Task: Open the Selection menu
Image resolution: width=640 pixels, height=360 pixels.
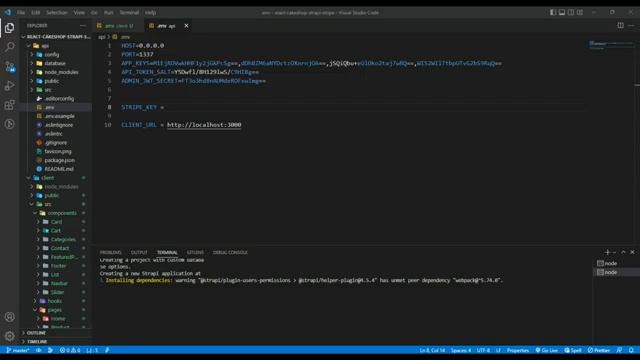Action: tap(57, 13)
